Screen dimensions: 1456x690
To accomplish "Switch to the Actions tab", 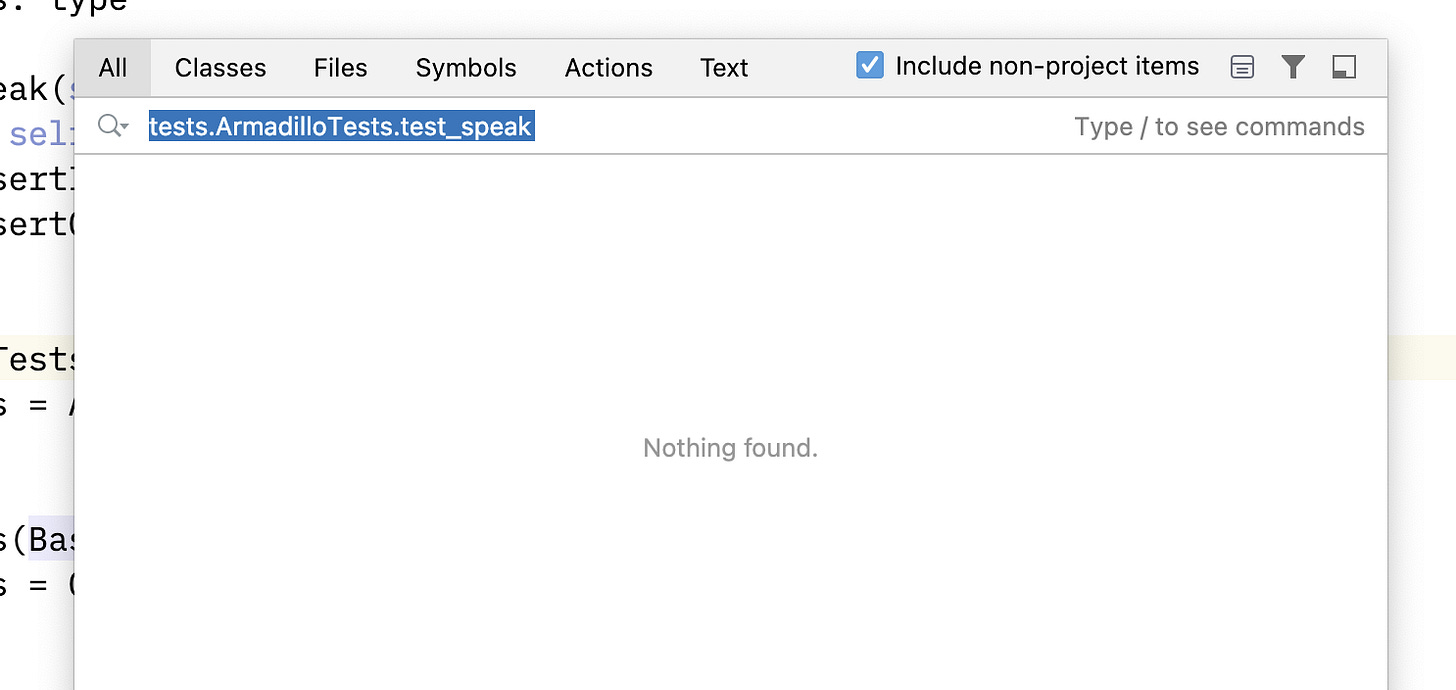I will click(608, 67).
